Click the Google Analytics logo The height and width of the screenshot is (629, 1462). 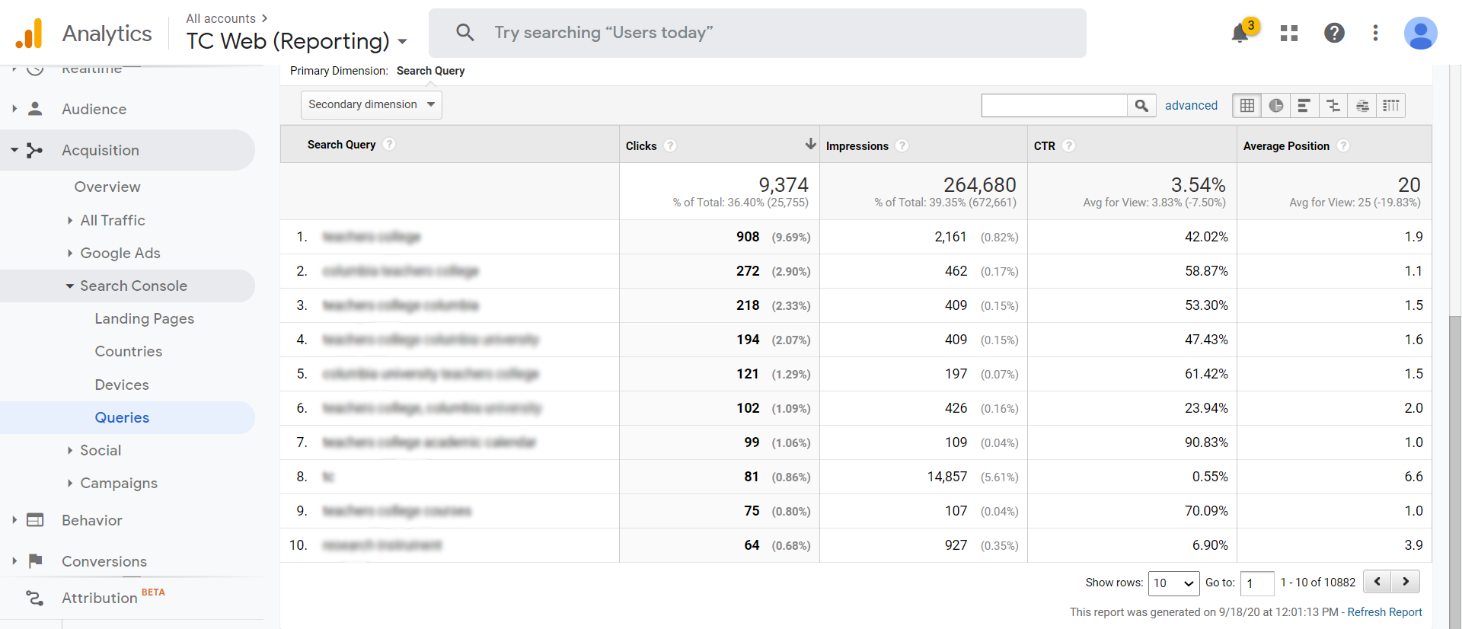coord(29,33)
